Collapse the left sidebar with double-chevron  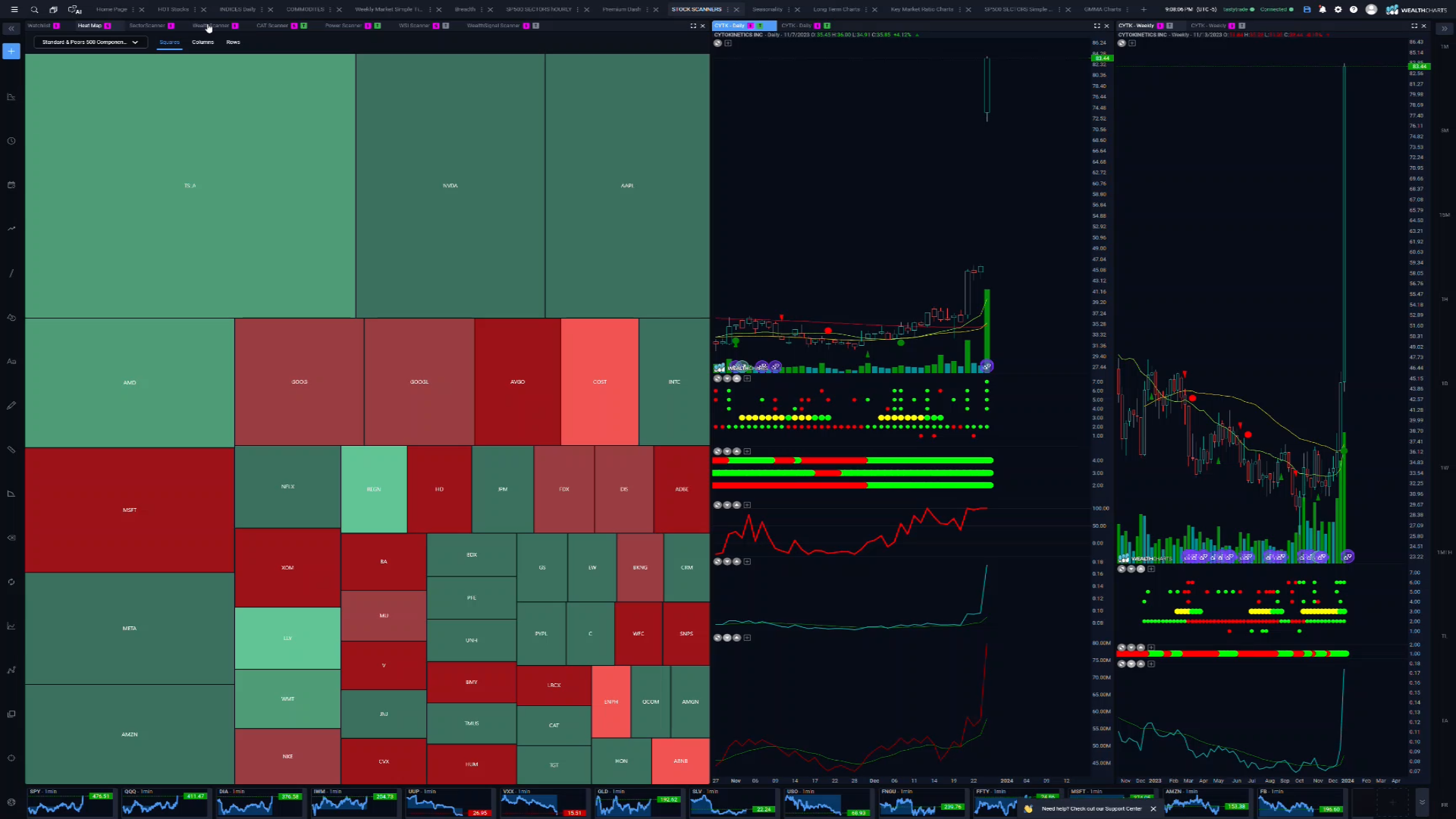(x=11, y=29)
